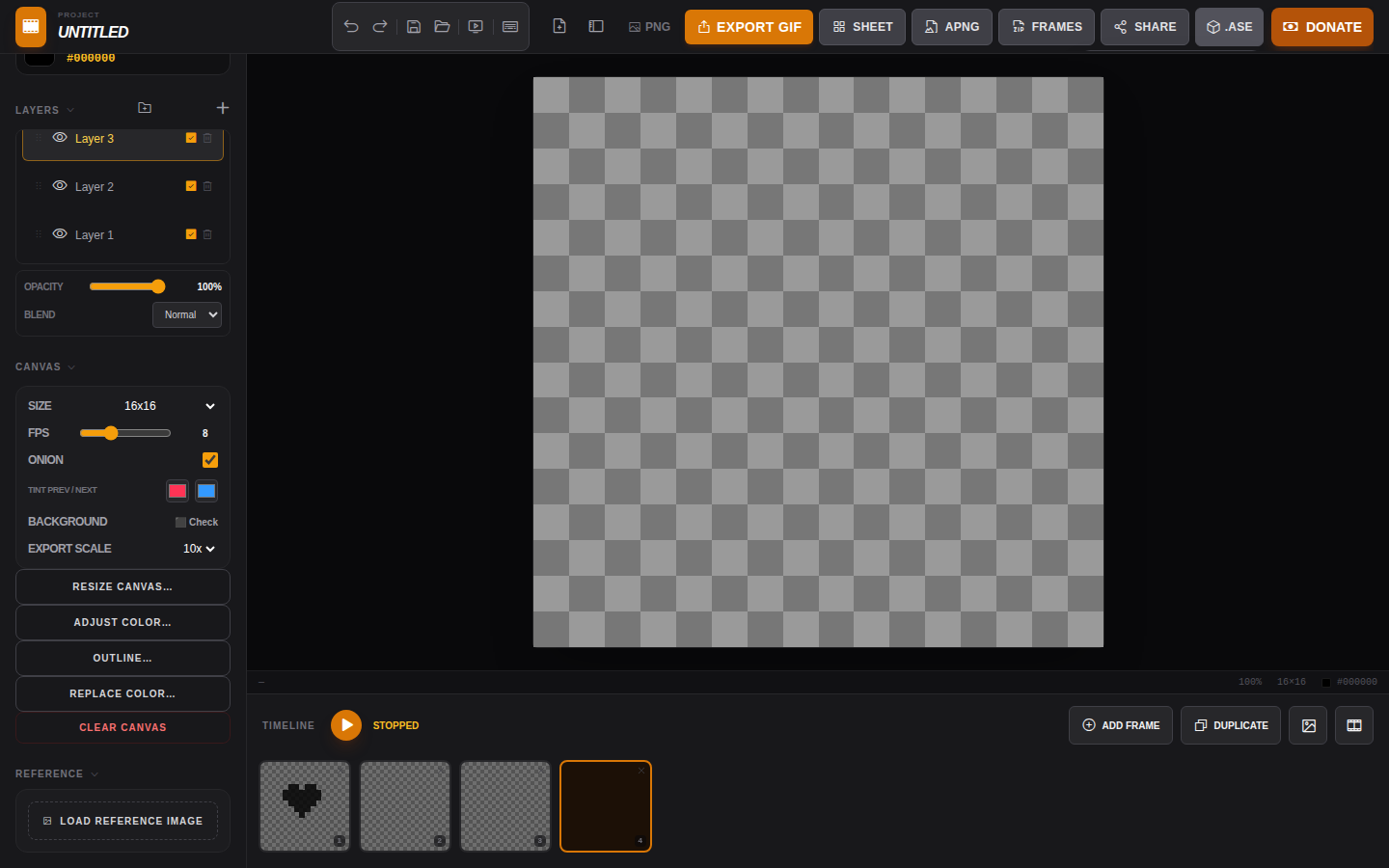Add a layer group via folder-plus icon

145,108
